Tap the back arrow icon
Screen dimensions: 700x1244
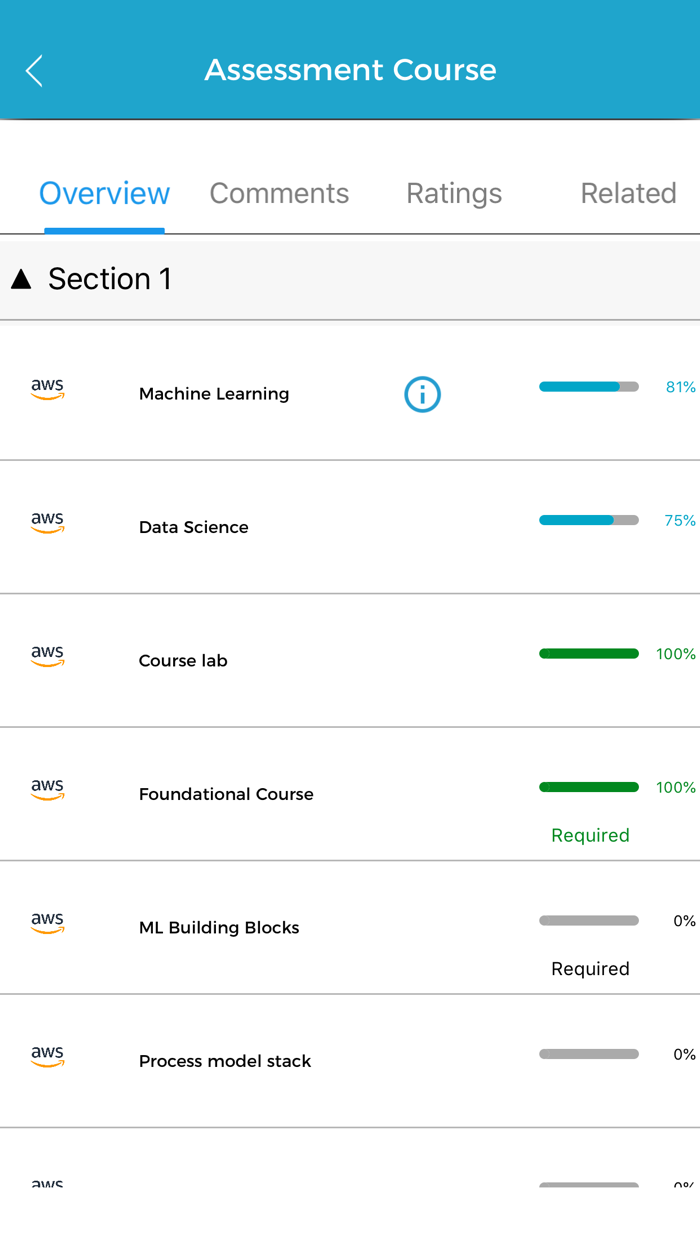pyautogui.click(x=34, y=71)
